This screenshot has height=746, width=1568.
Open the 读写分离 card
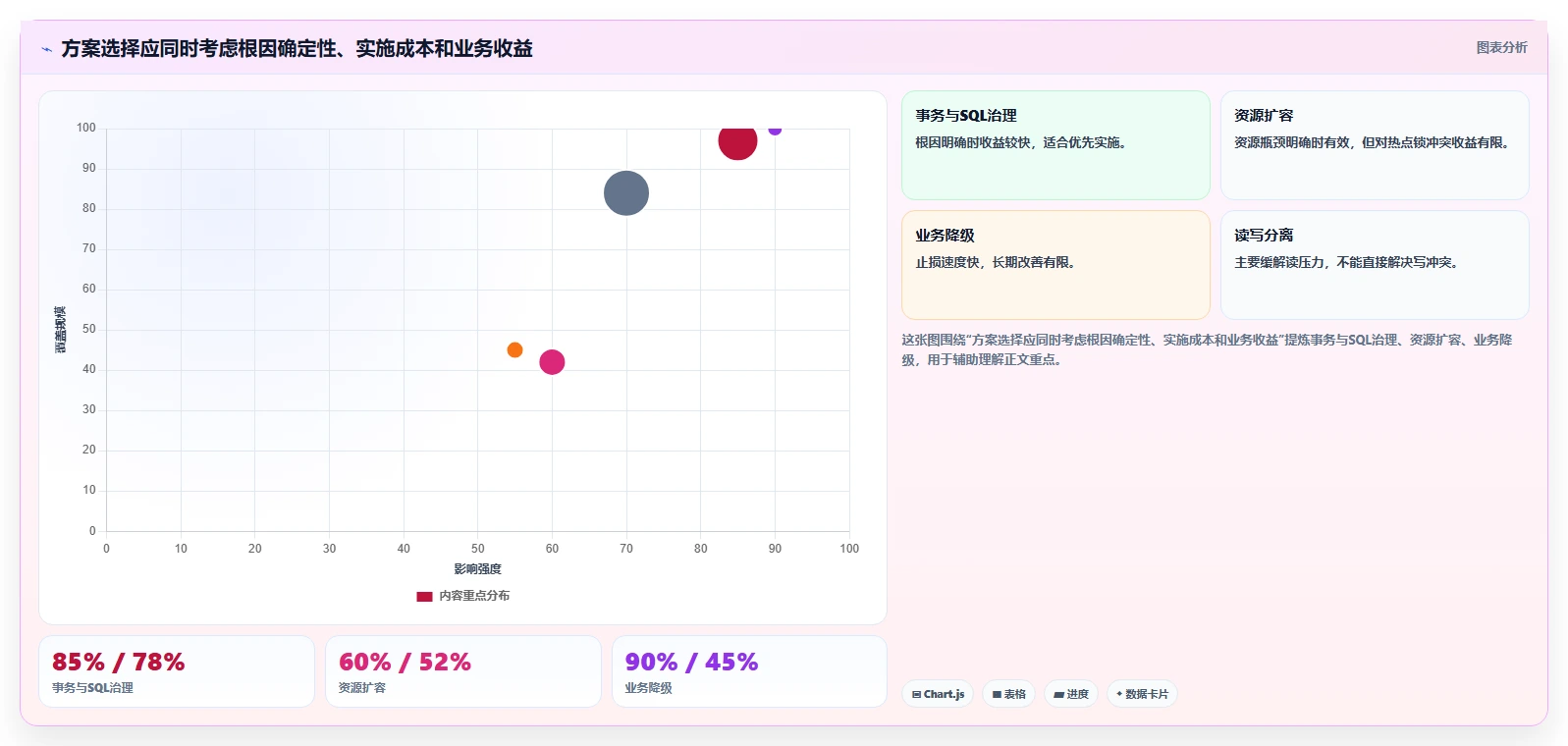[x=1375, y=265]
